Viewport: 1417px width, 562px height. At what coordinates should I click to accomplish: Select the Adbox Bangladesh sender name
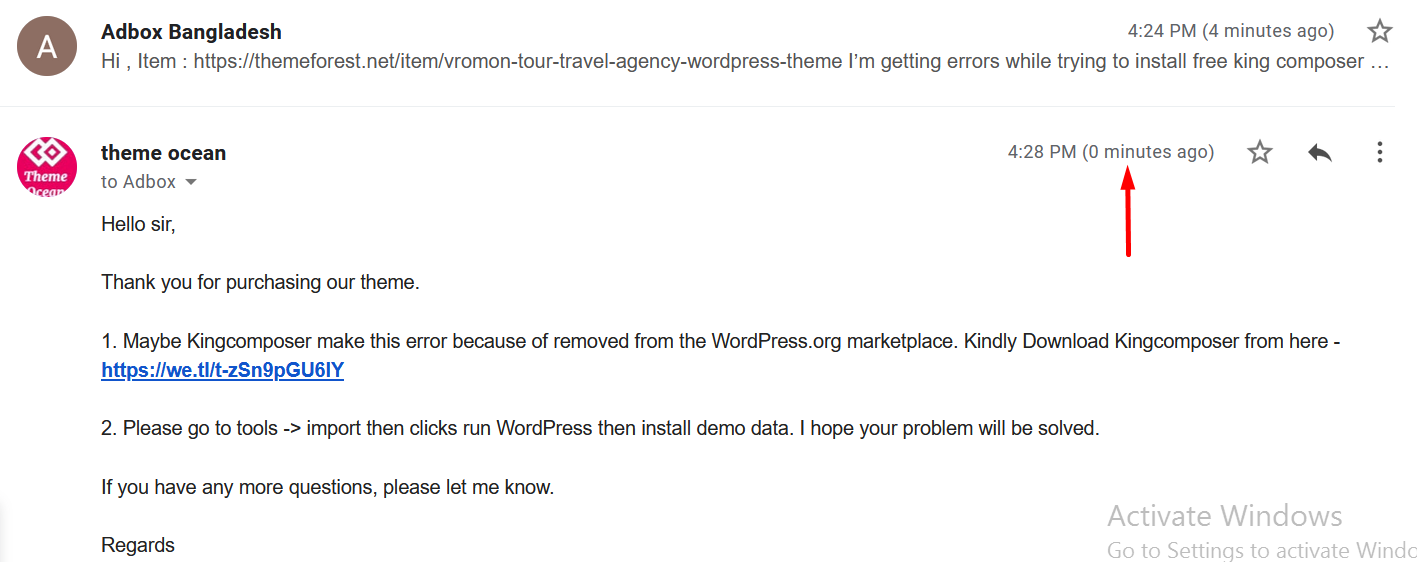(x=191, y=31)
